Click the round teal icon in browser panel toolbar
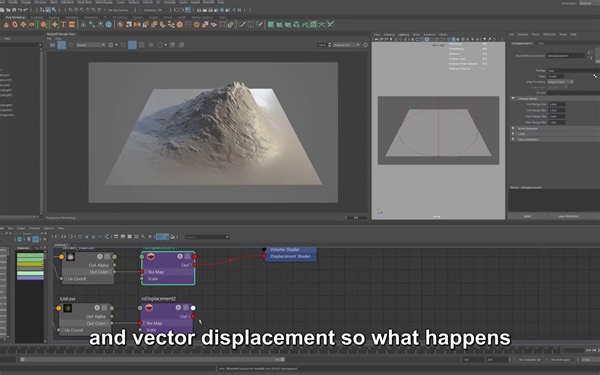Viewport: 600px width, 375px height. coord(20,240)
